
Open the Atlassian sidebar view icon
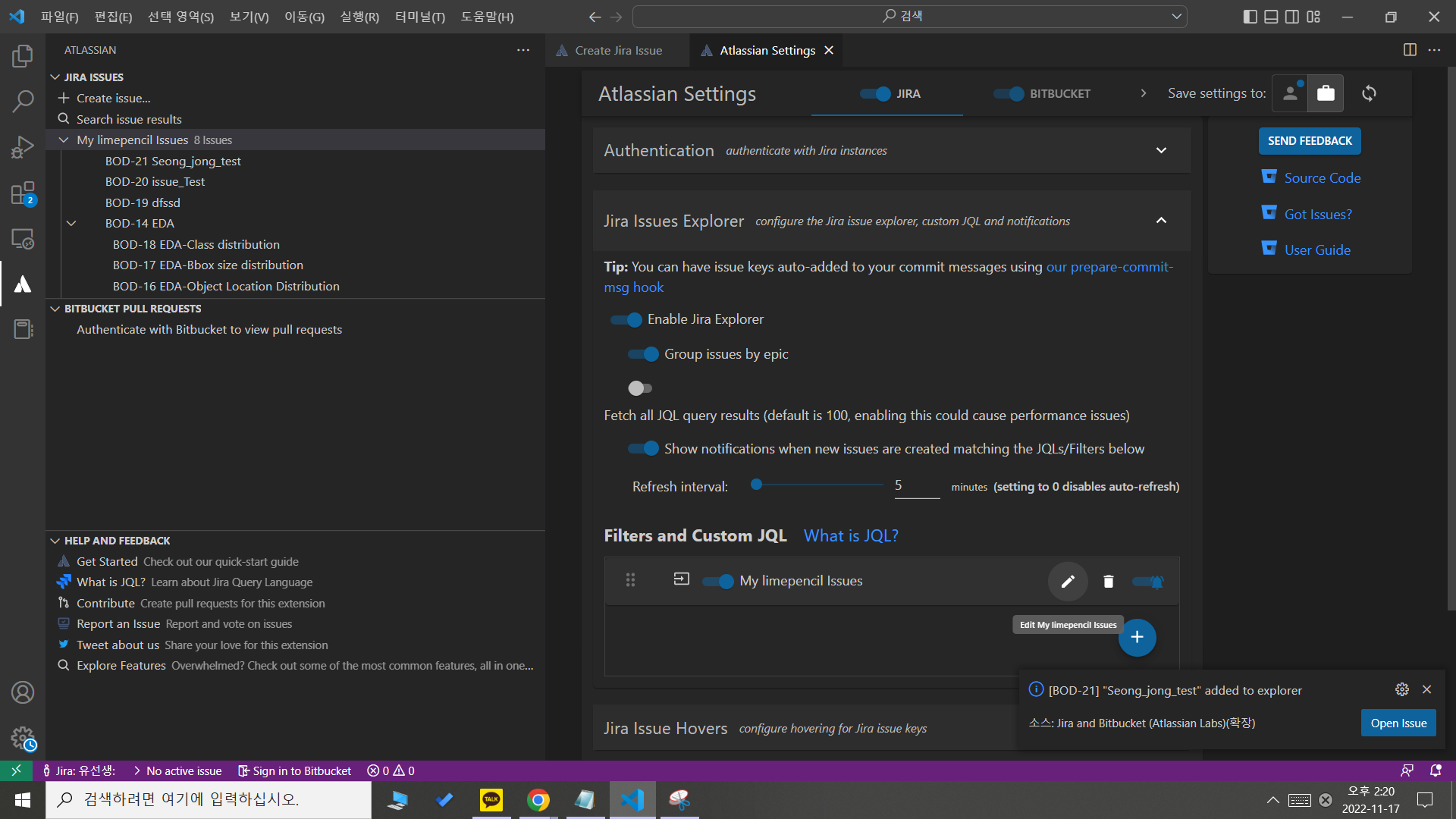pyautogui.click(x=23, y=284)
